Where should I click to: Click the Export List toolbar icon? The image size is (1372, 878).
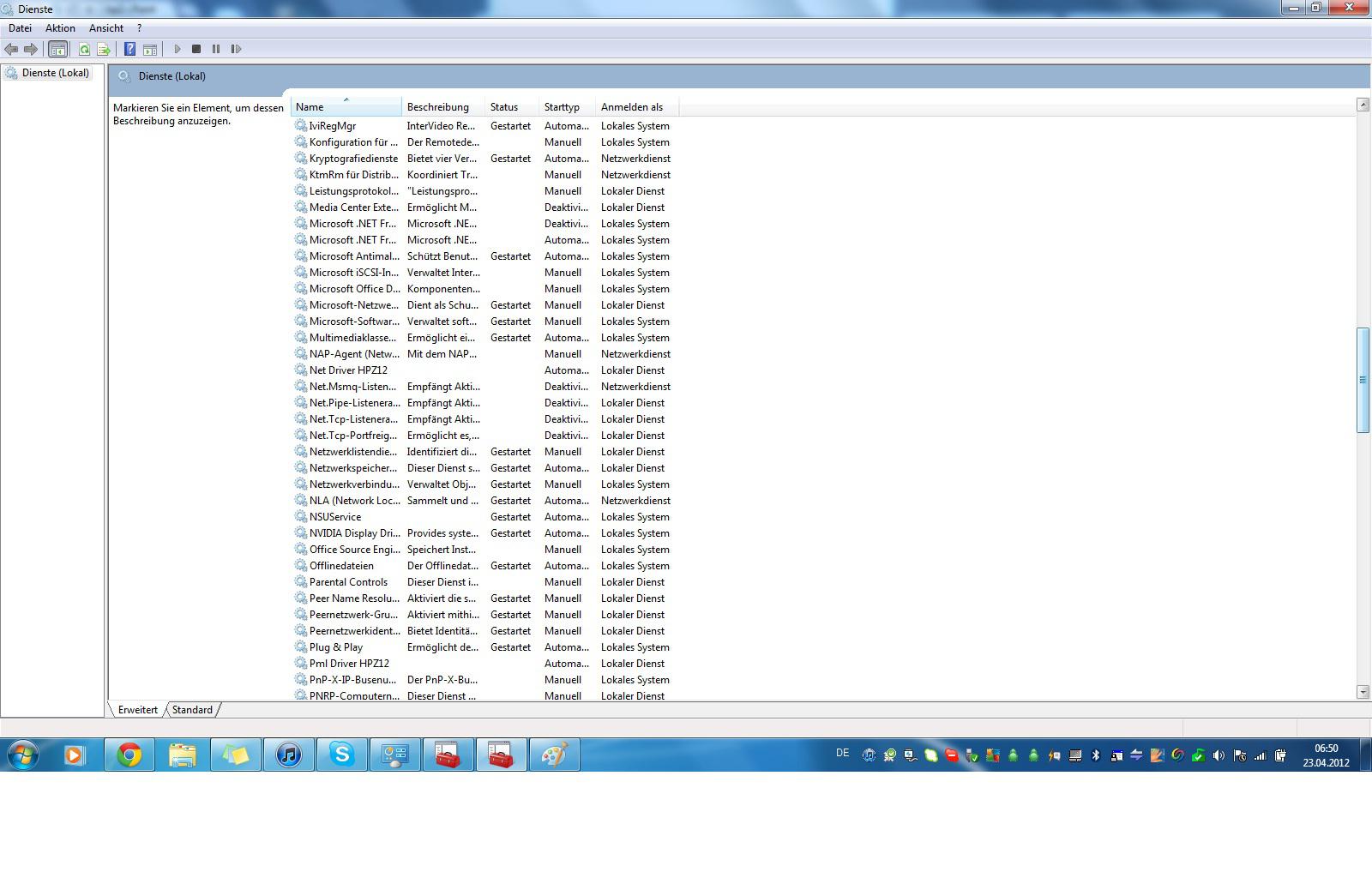coord(104,50)
